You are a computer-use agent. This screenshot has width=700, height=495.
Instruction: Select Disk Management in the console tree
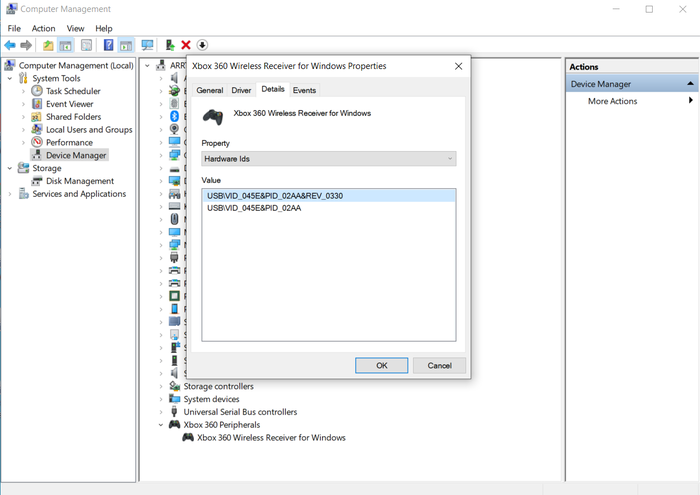80,181
